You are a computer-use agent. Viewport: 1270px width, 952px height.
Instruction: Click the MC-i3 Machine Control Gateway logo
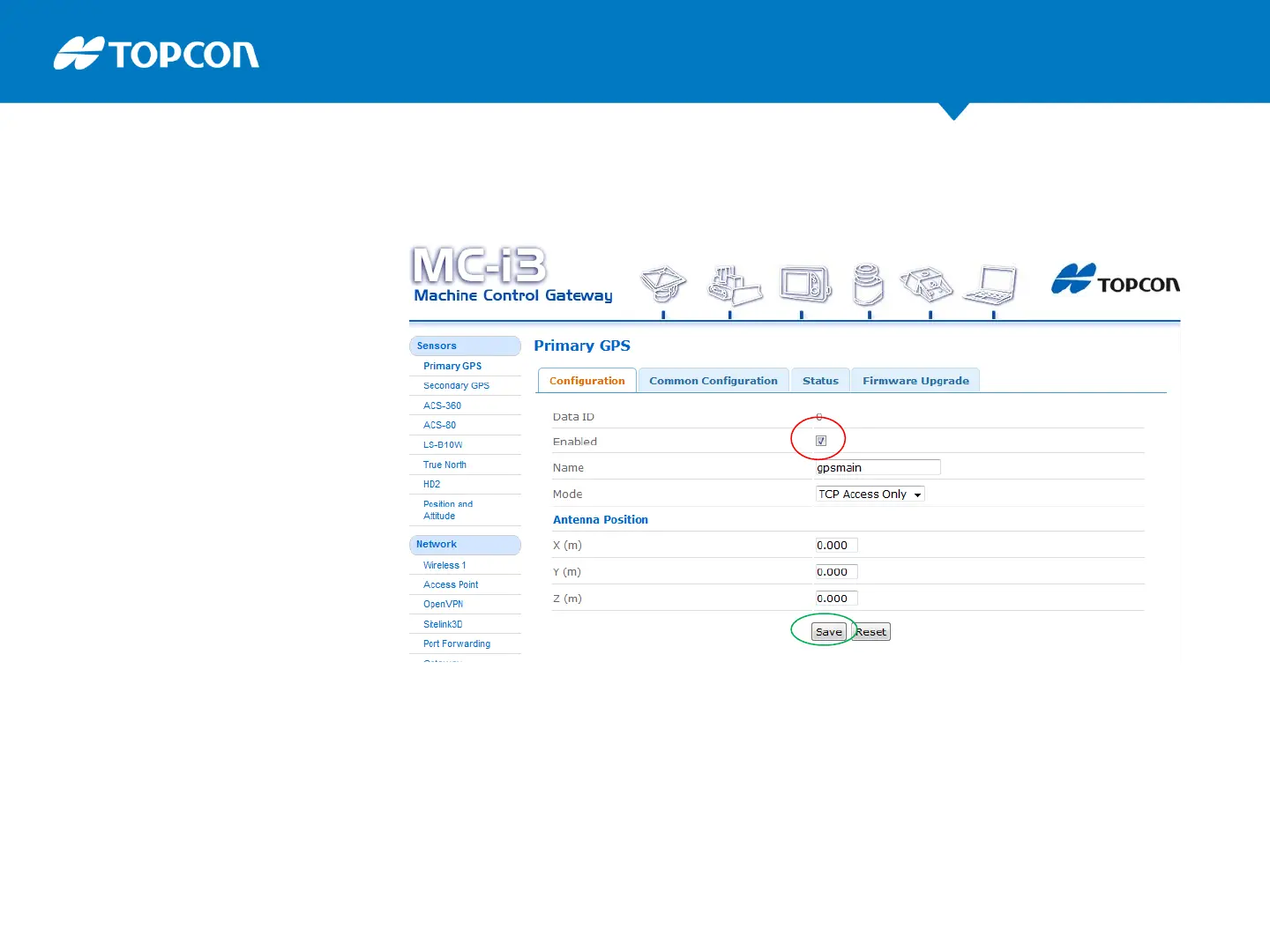point(512,275)
